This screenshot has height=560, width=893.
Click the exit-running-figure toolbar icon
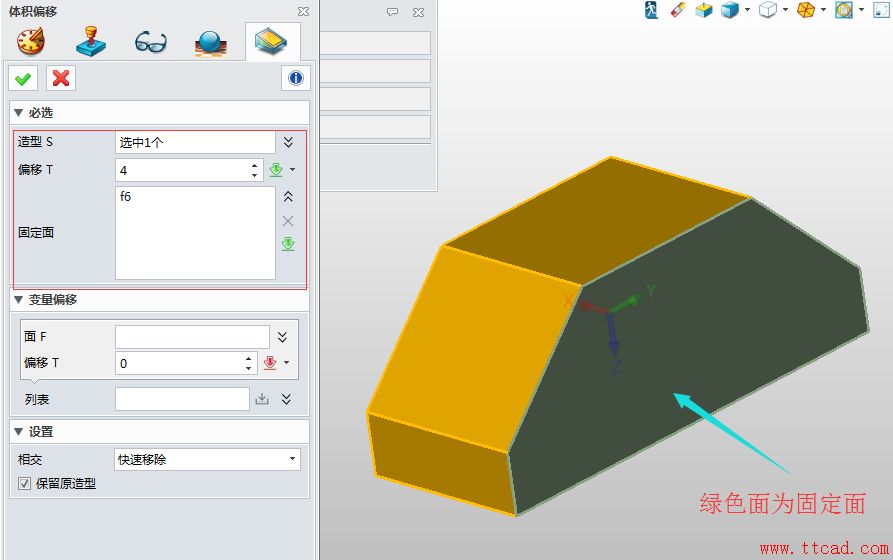click(652, 10)
